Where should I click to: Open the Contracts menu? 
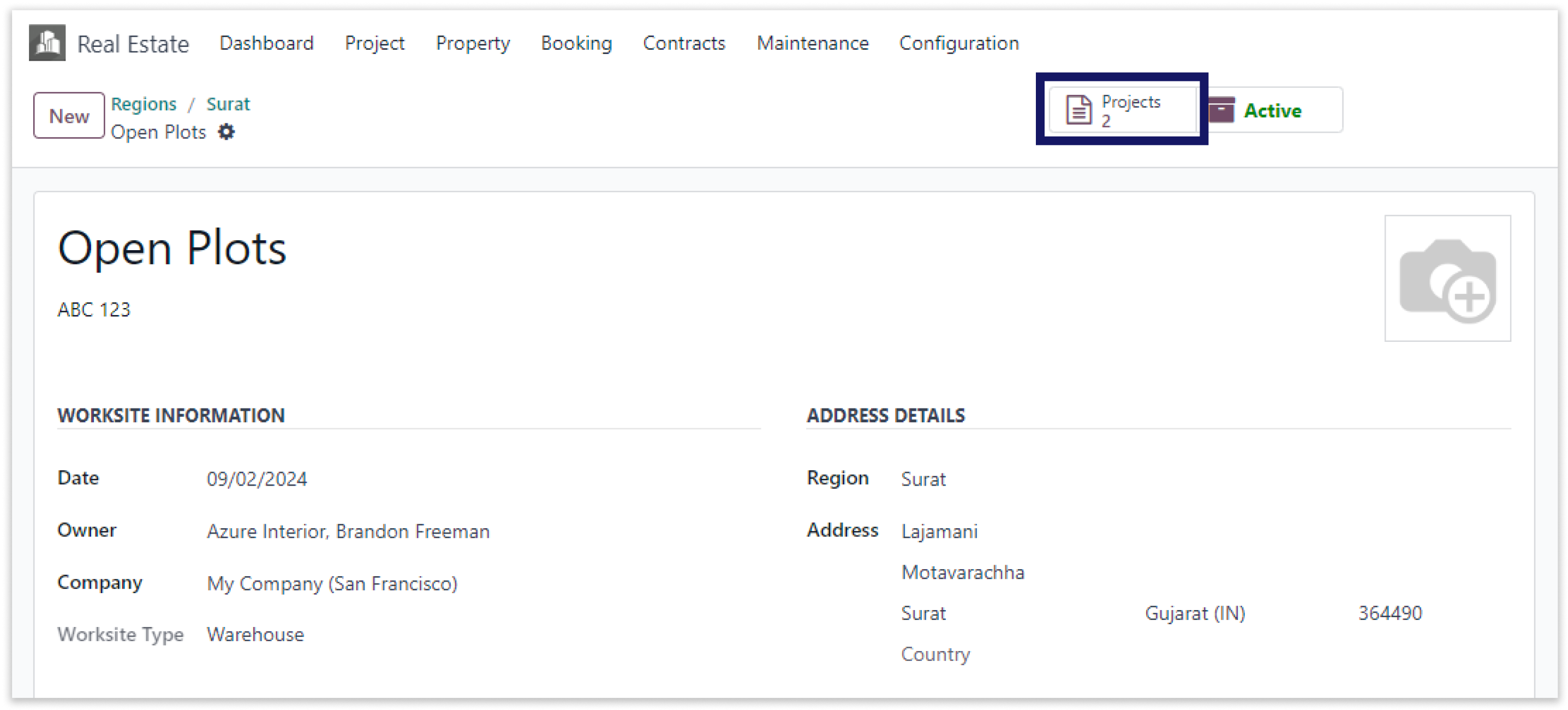(x=684, y=43)
